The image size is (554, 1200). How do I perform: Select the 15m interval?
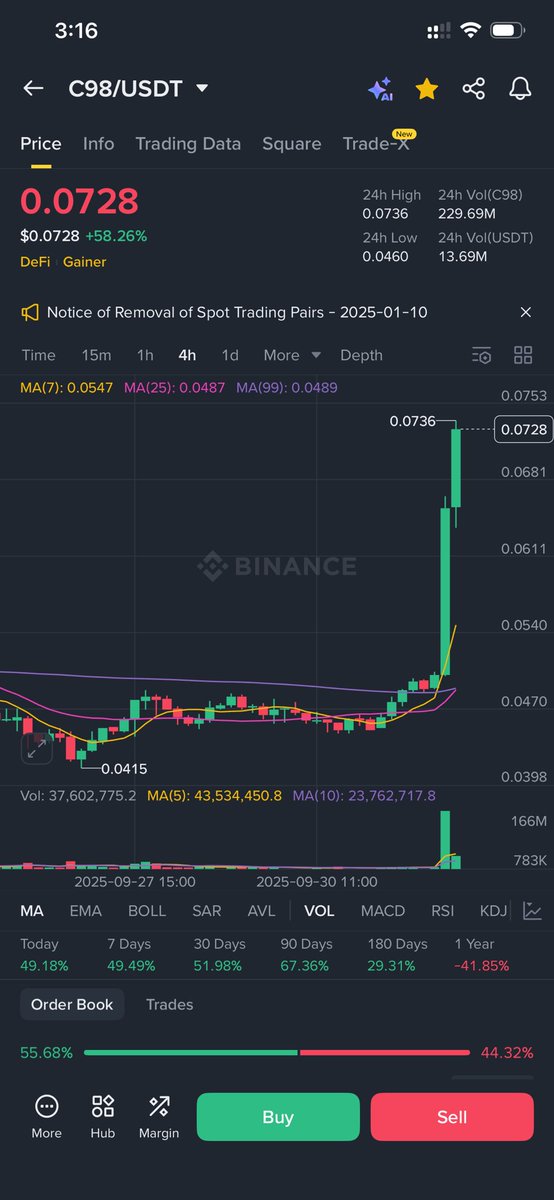(x=97, y=355)
